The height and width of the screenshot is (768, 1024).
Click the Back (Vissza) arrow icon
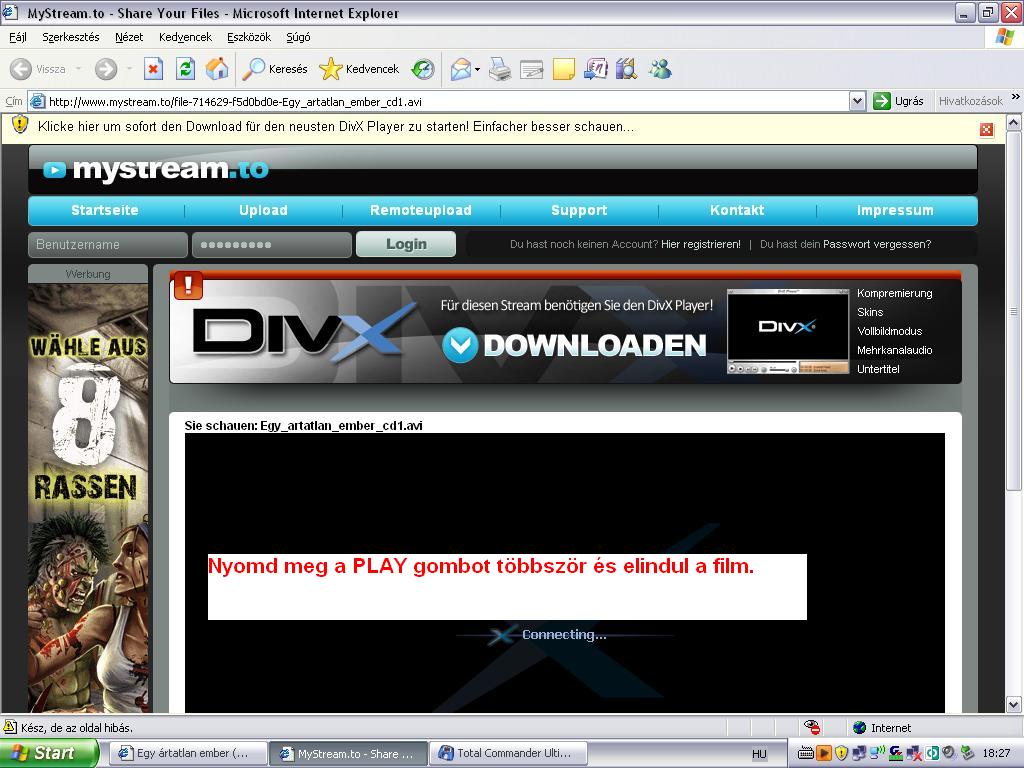pos(21,69)
